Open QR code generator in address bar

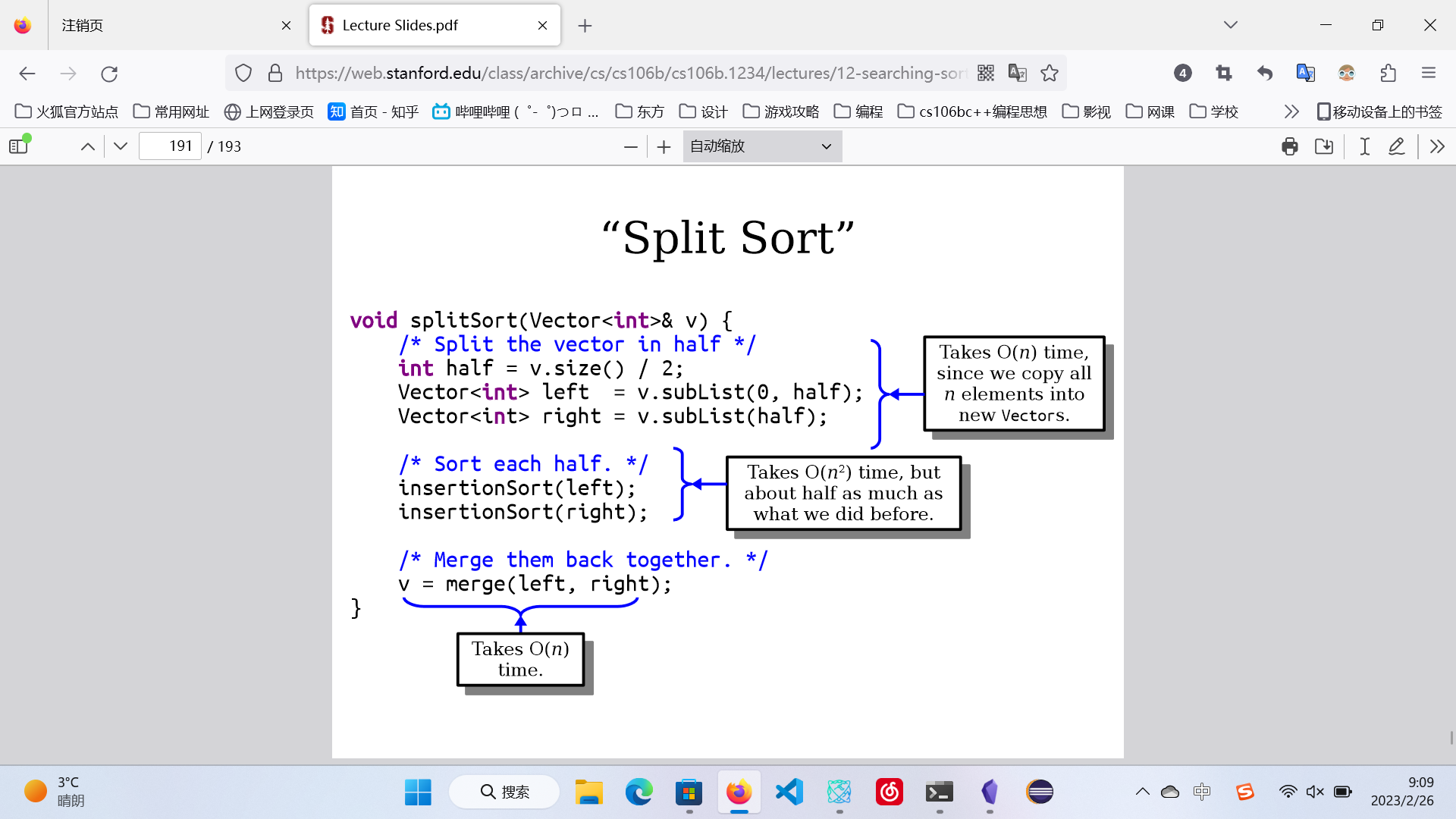point(986,73)
